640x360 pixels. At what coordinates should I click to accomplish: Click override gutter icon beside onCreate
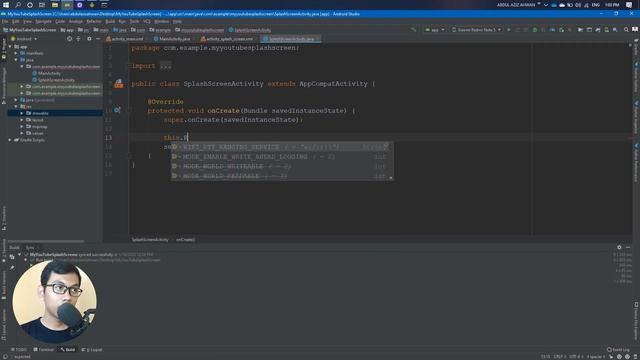117,110
